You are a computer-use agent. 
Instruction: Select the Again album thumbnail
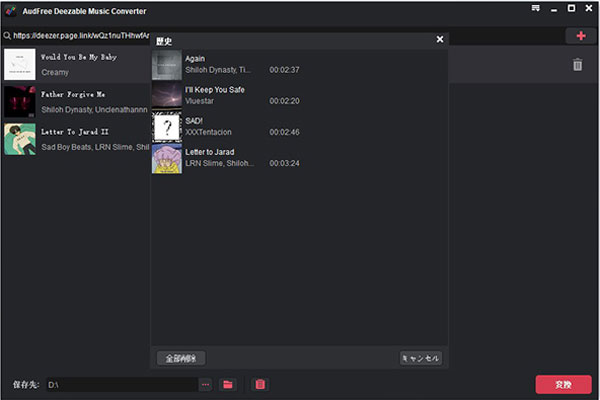coord(167,65)
